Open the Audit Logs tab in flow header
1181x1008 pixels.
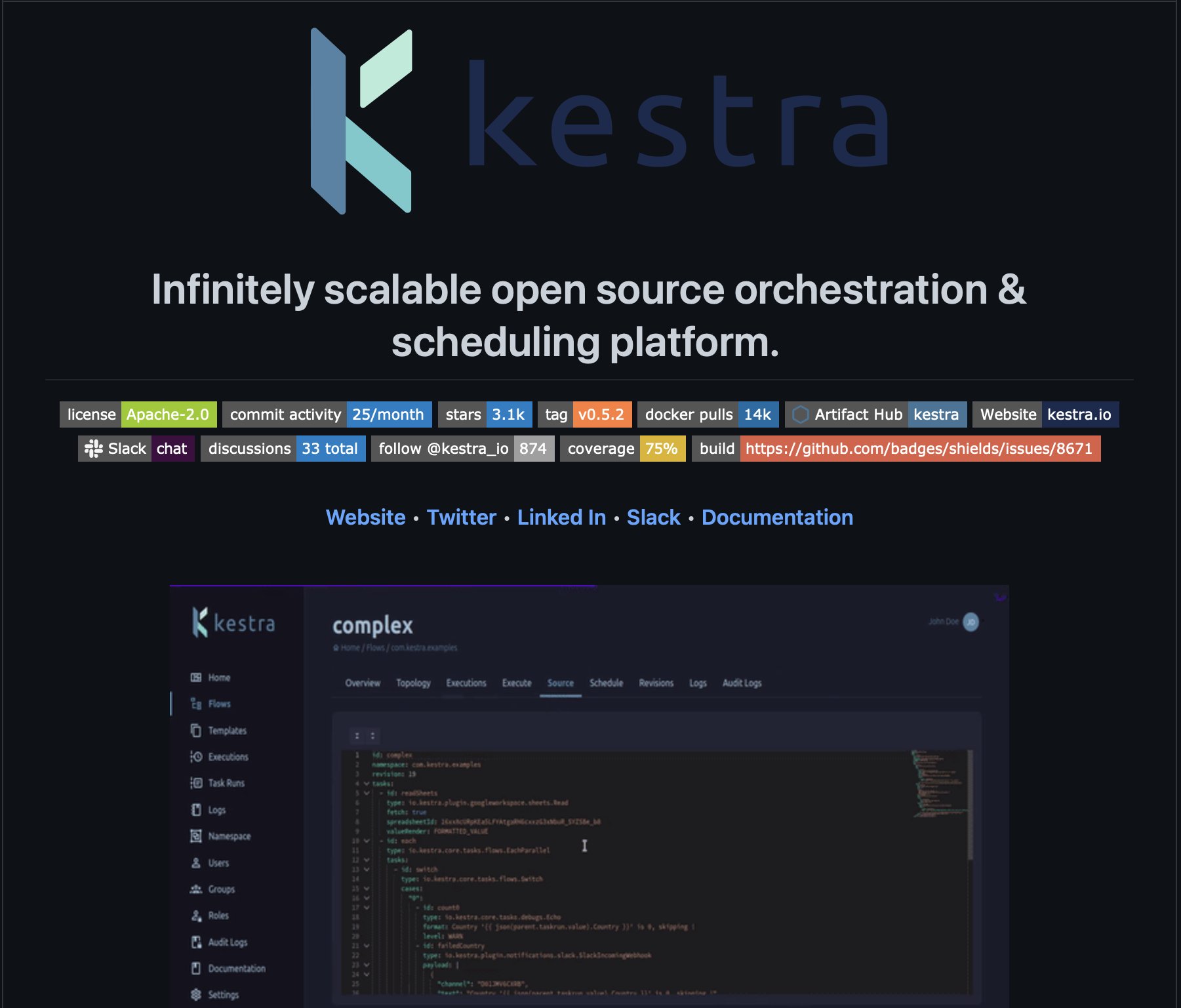742,683
